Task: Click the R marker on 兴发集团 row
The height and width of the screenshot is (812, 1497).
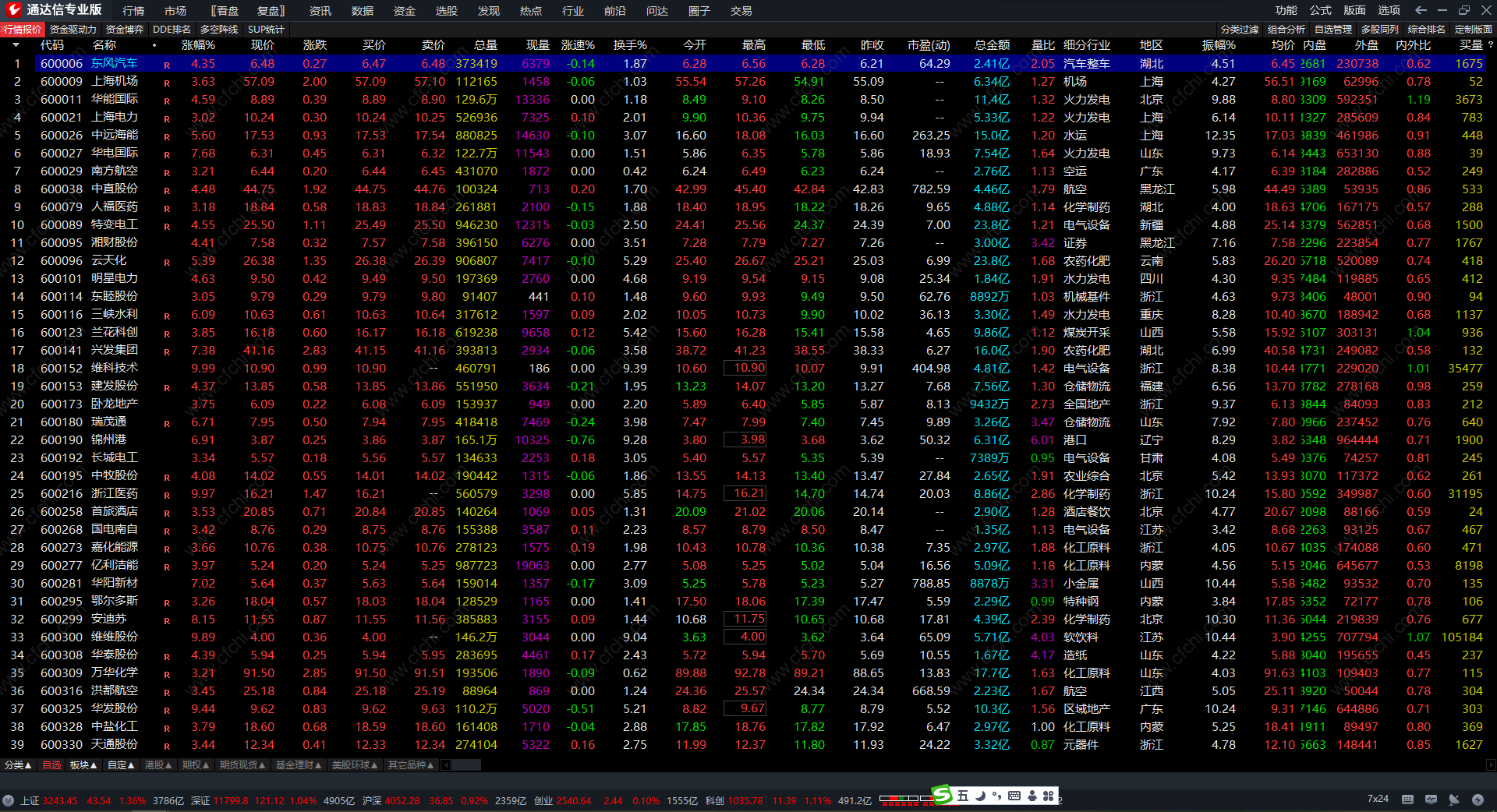Action: coord(167,351)
